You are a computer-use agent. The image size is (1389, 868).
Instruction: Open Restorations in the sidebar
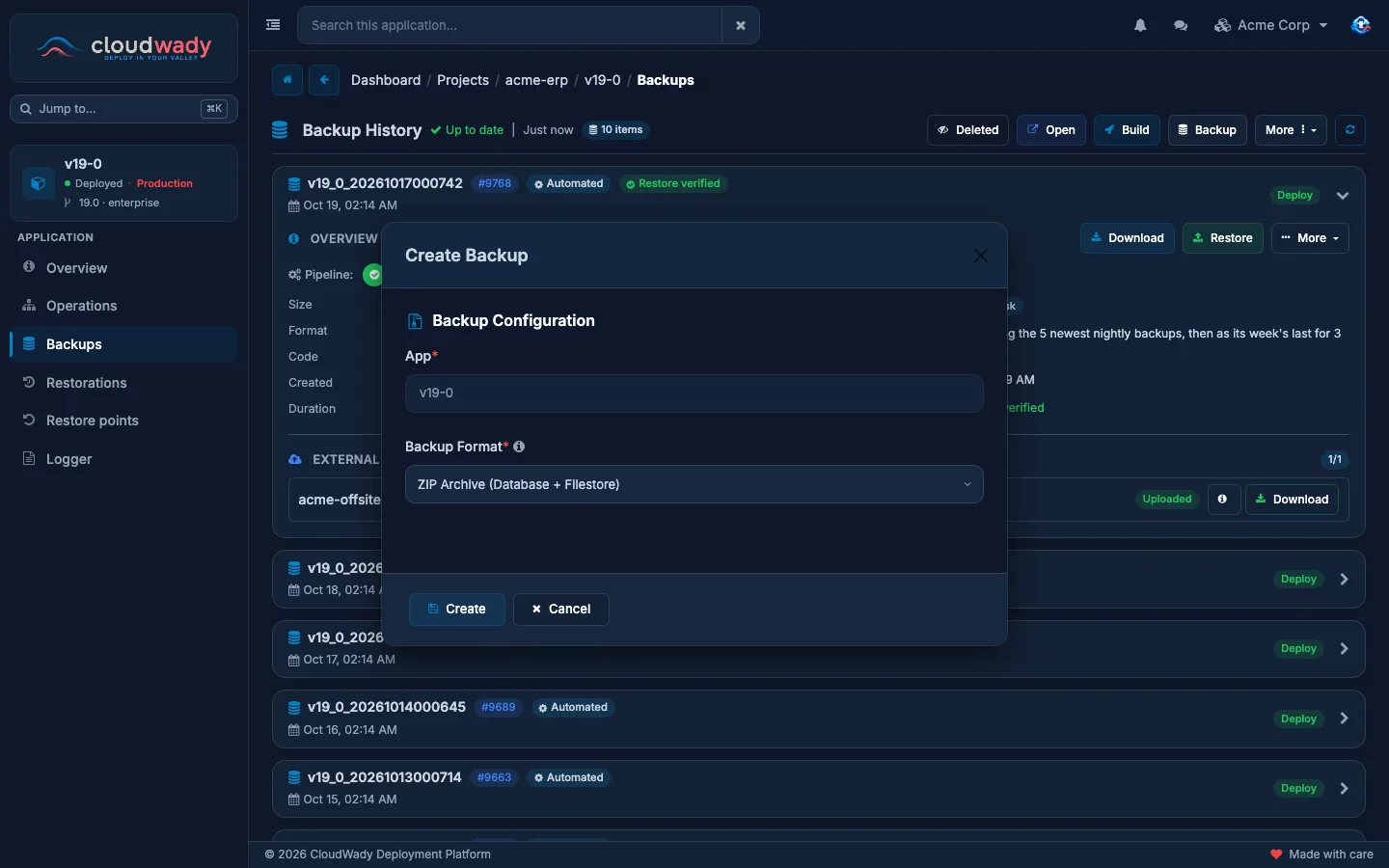(x=123, y=383)
